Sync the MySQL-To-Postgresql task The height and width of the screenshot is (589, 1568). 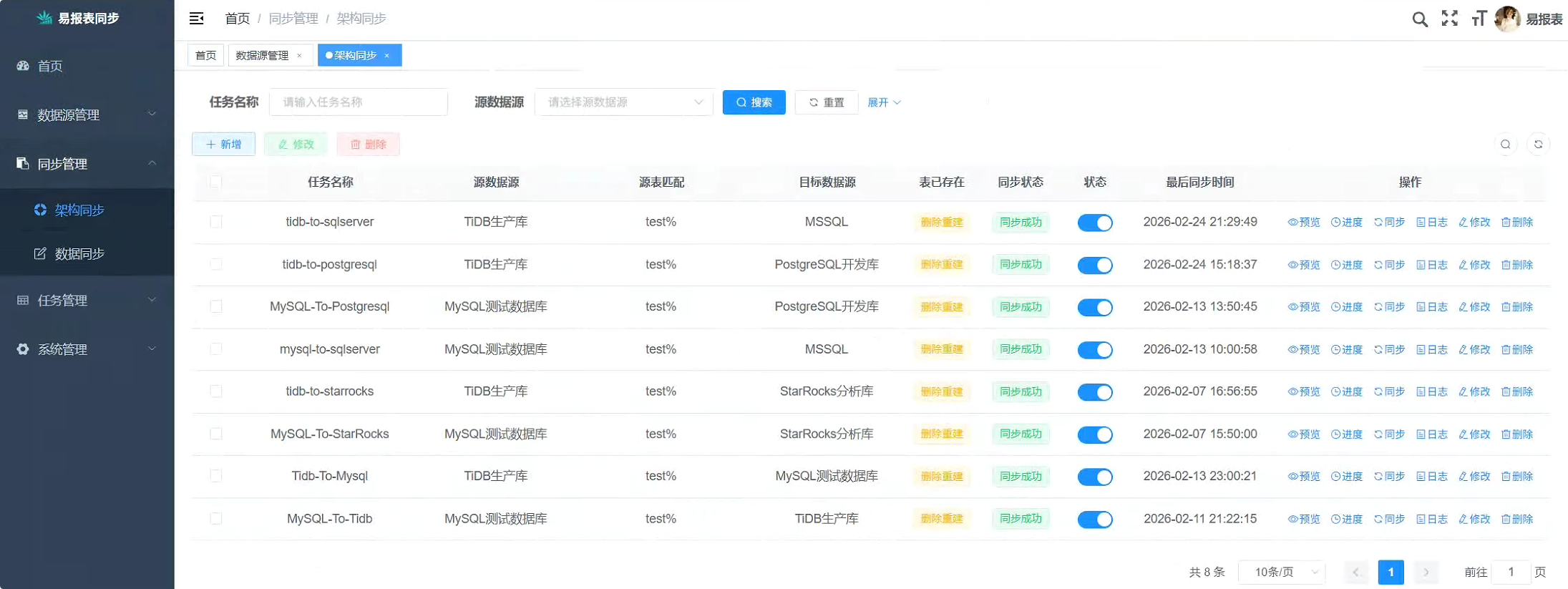click(1389, 307)
